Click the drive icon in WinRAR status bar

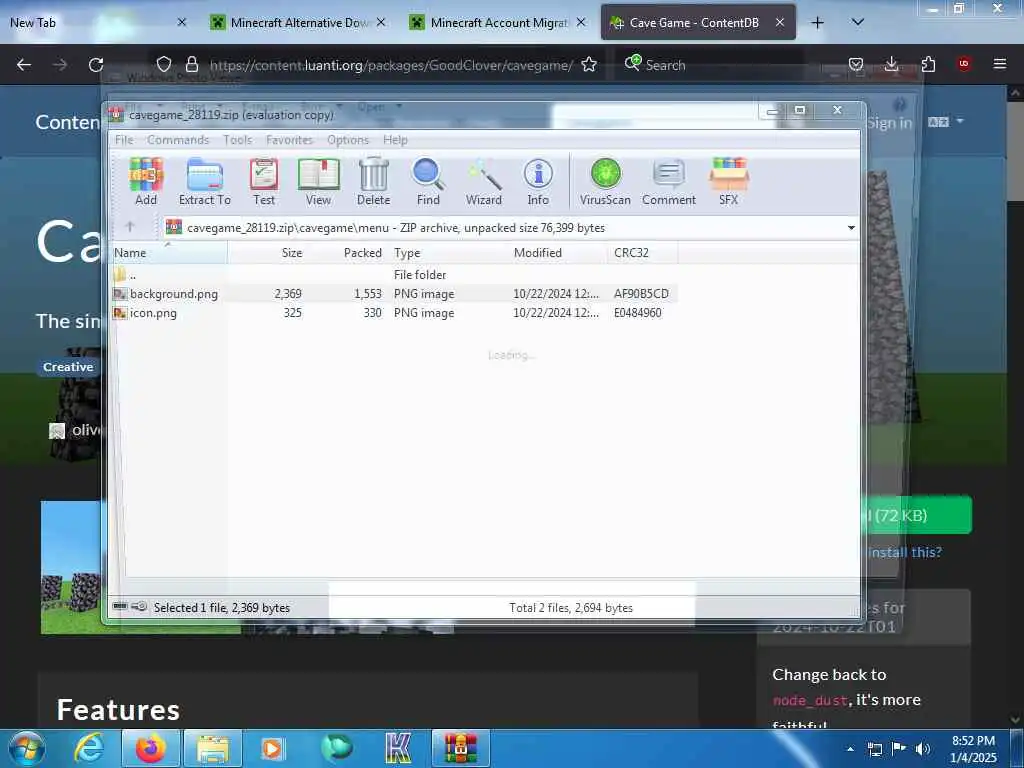(120, 607)
